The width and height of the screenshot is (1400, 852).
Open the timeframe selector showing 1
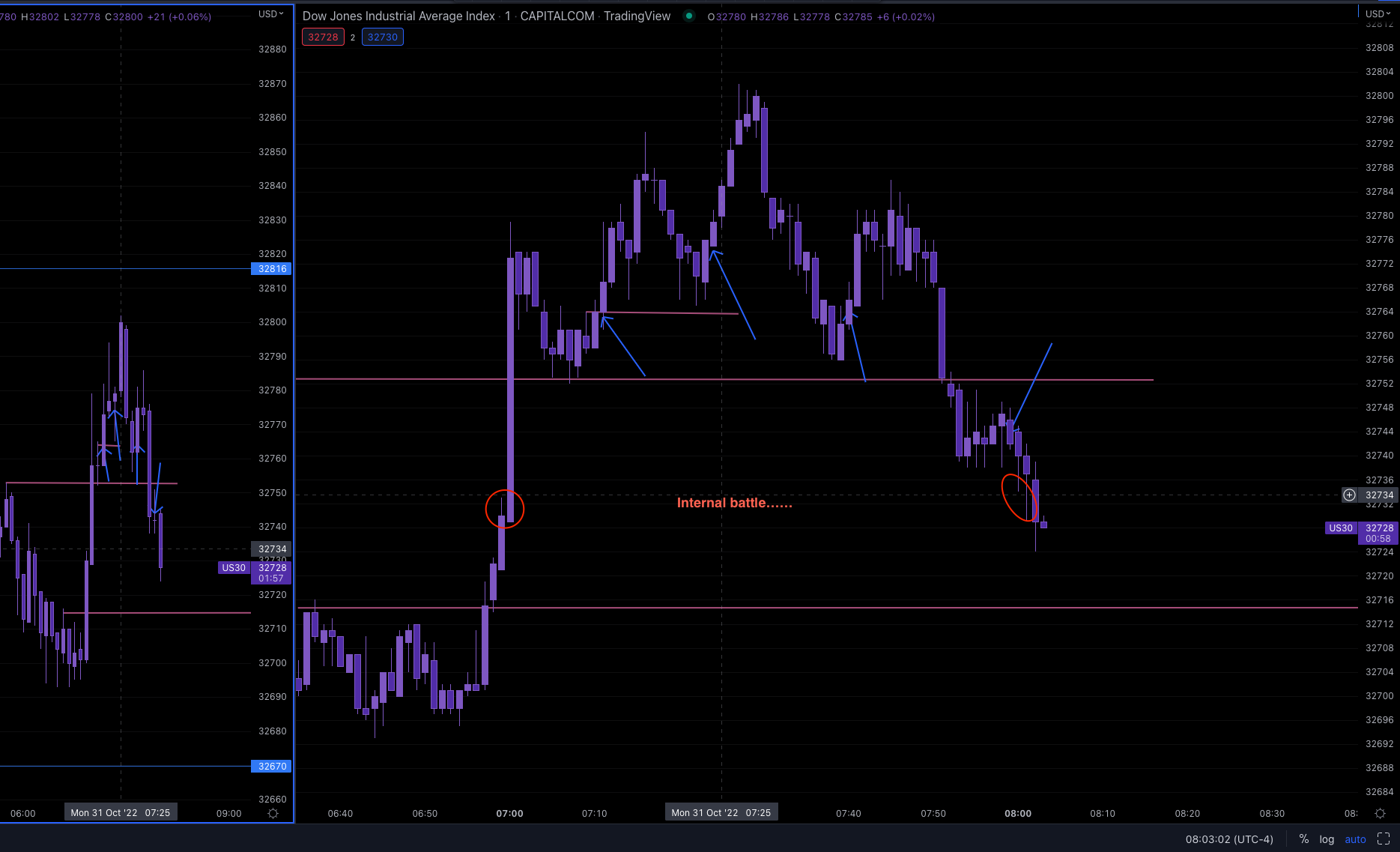[x=507, y=16]
